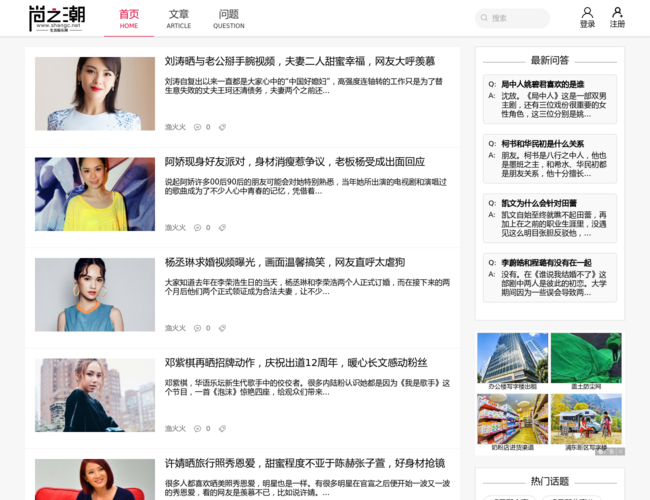Click the 阿娇 article thumbnail image

95,194
